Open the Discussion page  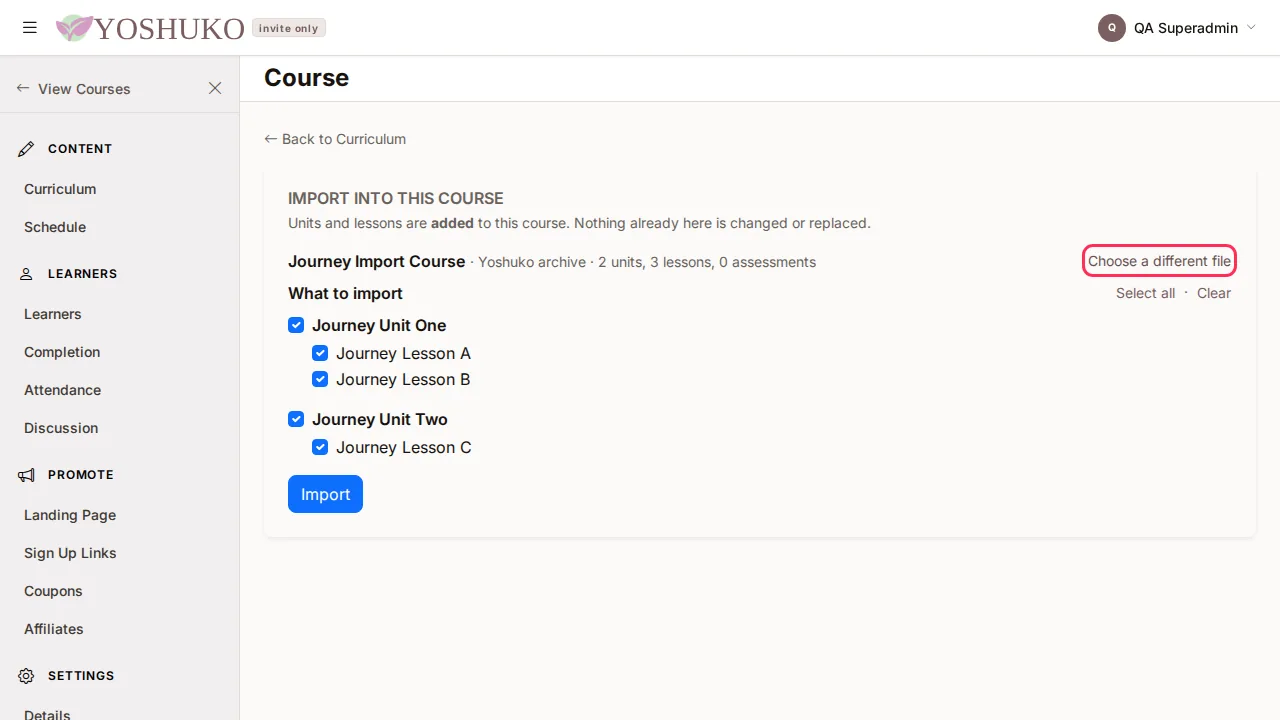(61, 428)
